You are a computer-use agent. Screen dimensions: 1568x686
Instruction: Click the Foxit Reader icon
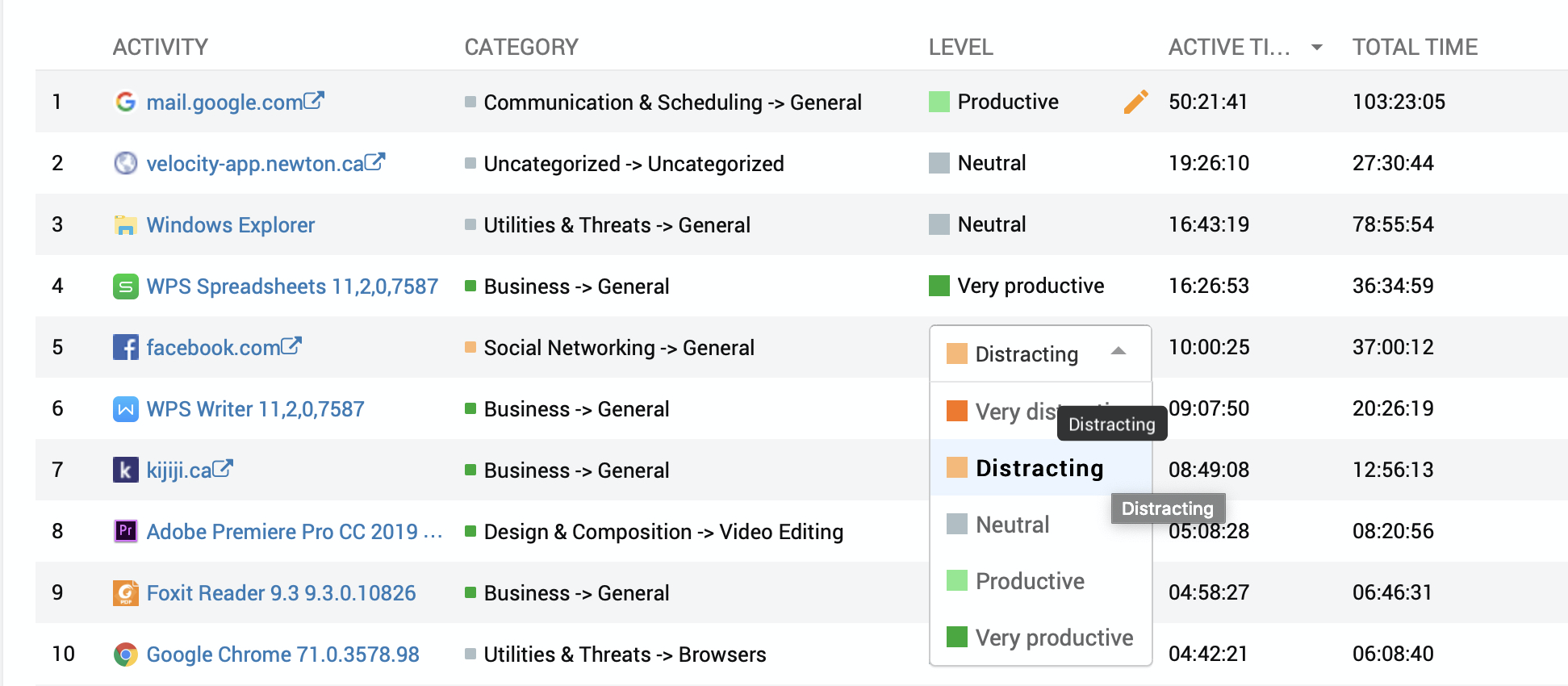tap(125, 593)
